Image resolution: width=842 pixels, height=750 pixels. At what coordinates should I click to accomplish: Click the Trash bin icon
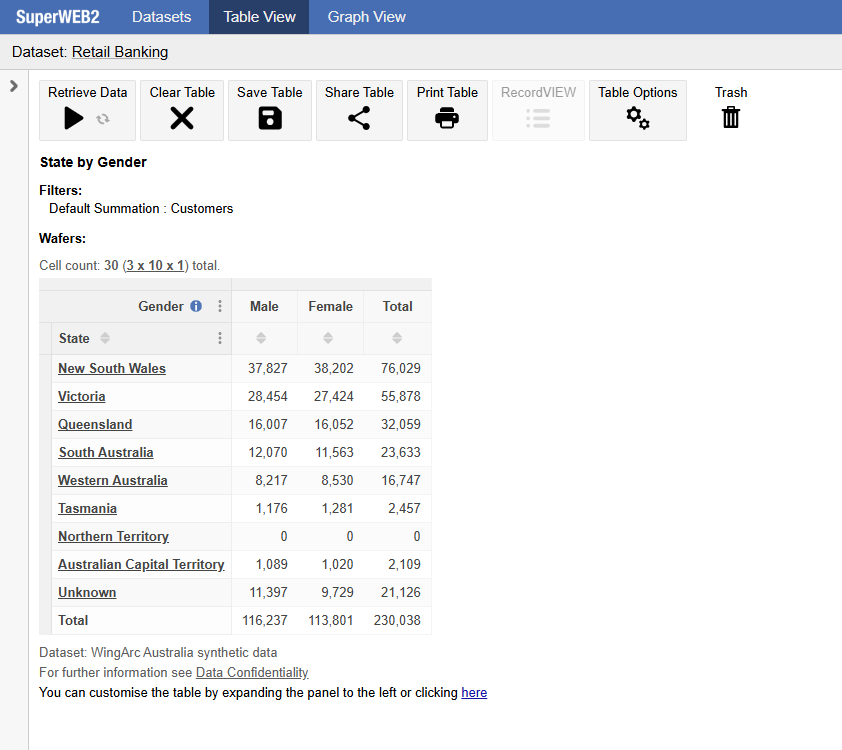click(731, 117)
